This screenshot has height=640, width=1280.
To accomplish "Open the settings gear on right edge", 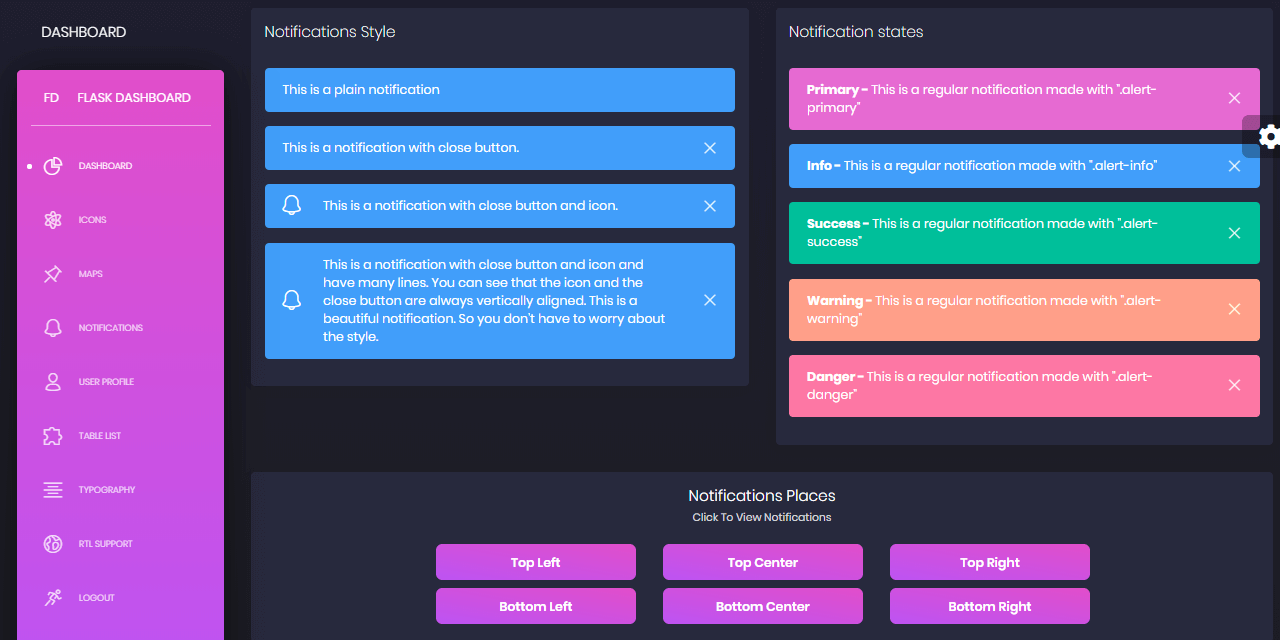I will click(1267, 137).
